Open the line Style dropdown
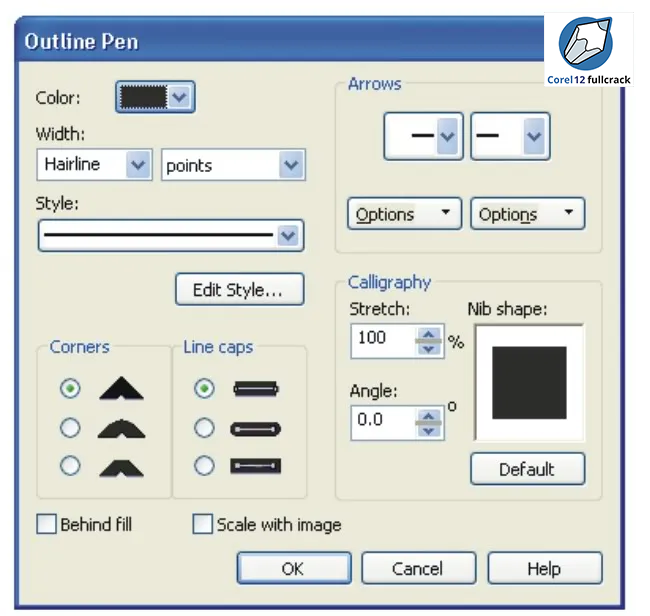 (x=171, y=235)
